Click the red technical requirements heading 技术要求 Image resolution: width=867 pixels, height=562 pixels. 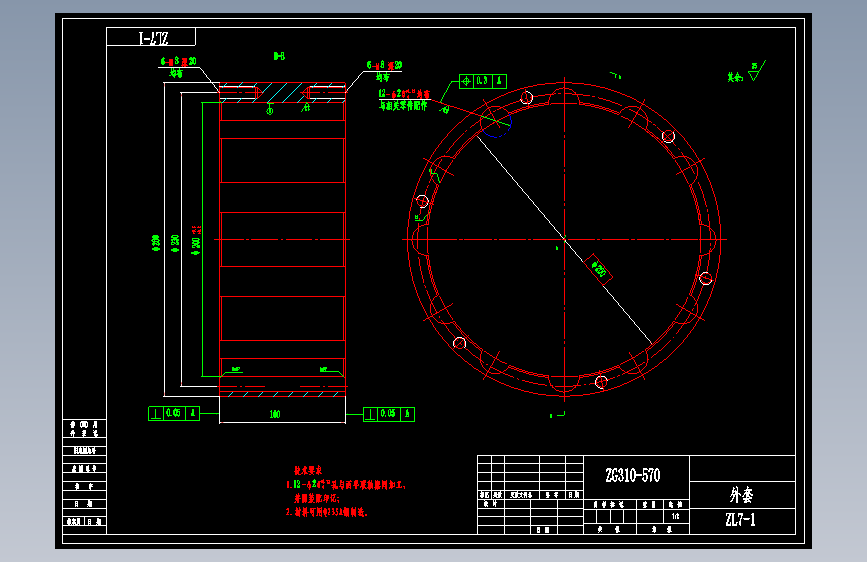tap(308, 471)
